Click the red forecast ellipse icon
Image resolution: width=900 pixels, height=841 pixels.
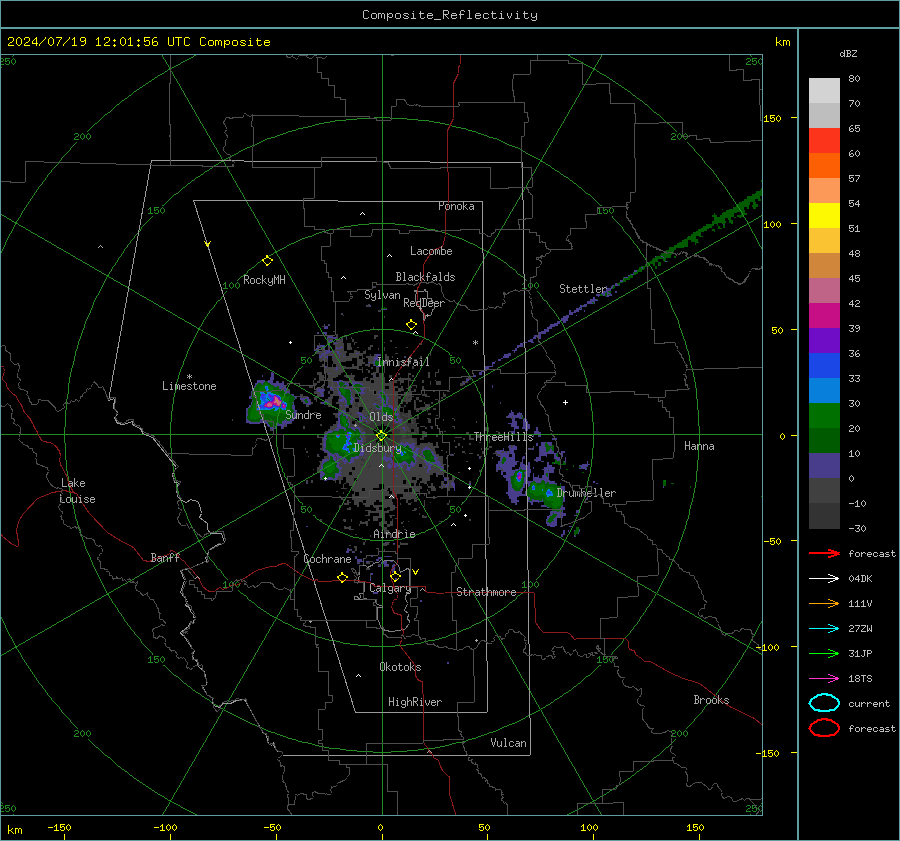click(x=824, y=728)
